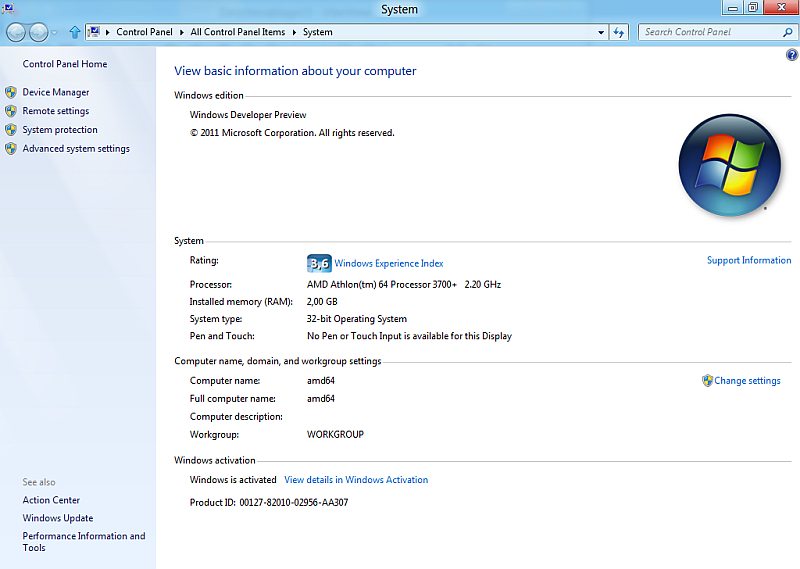Click the No Pen or Touch Input text
The width and height of the screenshot is (800, 569).
(x=409, y=336)
